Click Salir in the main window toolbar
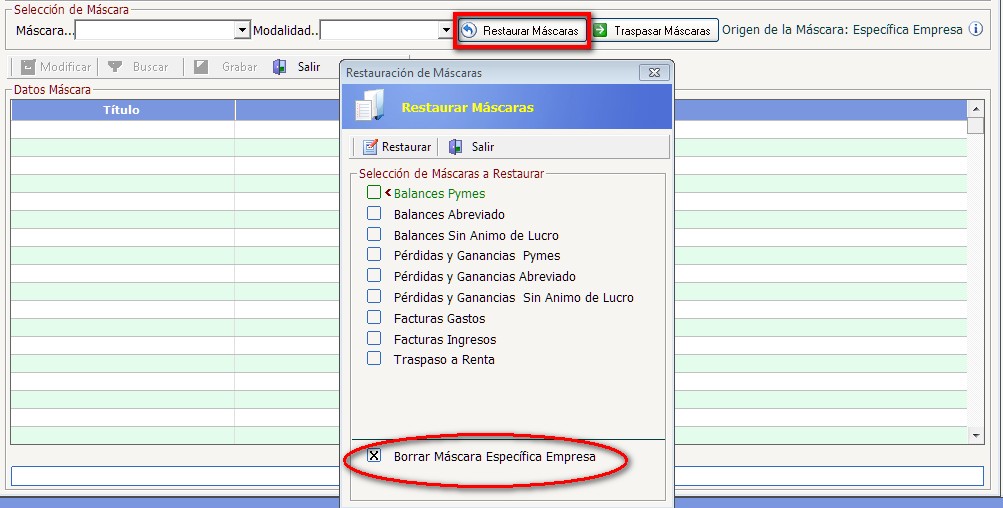 (296, 67)
